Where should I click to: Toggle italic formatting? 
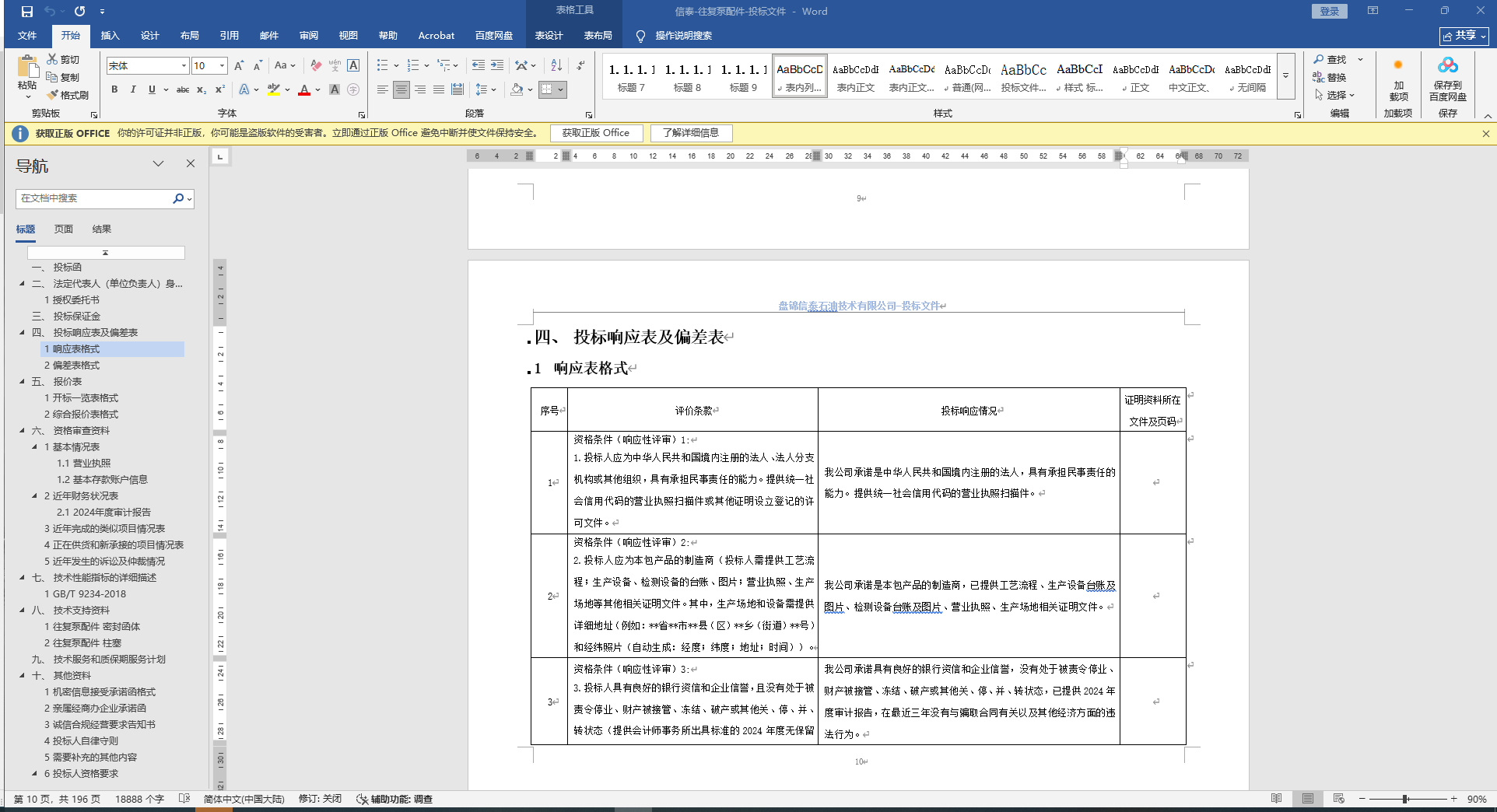pos(133,89)
